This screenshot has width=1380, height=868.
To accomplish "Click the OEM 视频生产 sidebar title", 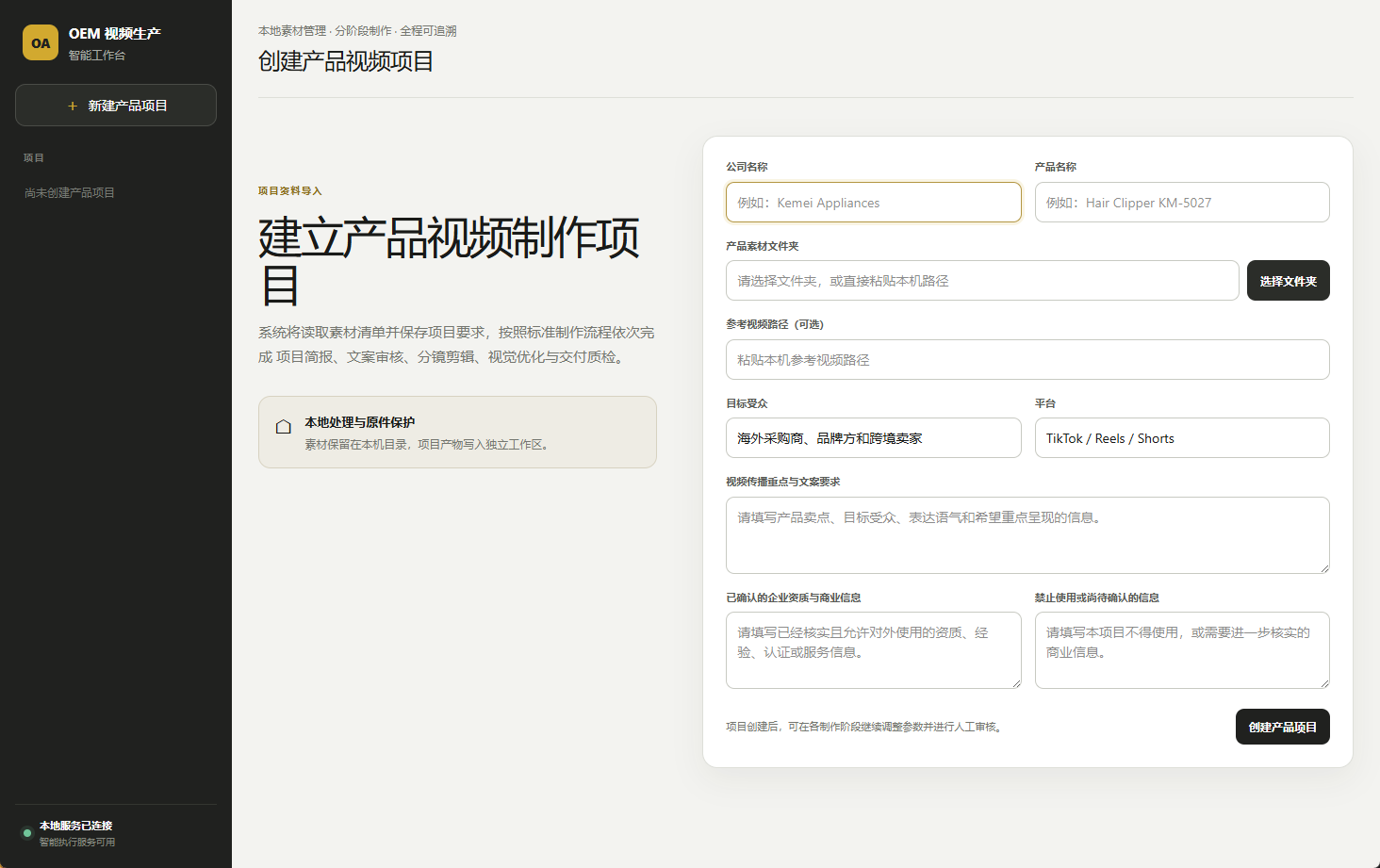I will point(115,34).
